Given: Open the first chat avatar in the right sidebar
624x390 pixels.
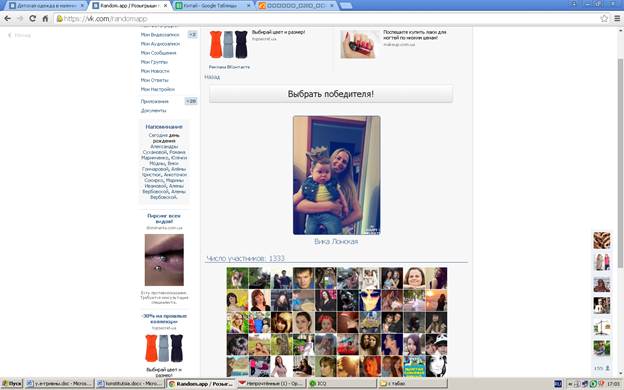Looking at the screenshot, I should pos(602,240).
